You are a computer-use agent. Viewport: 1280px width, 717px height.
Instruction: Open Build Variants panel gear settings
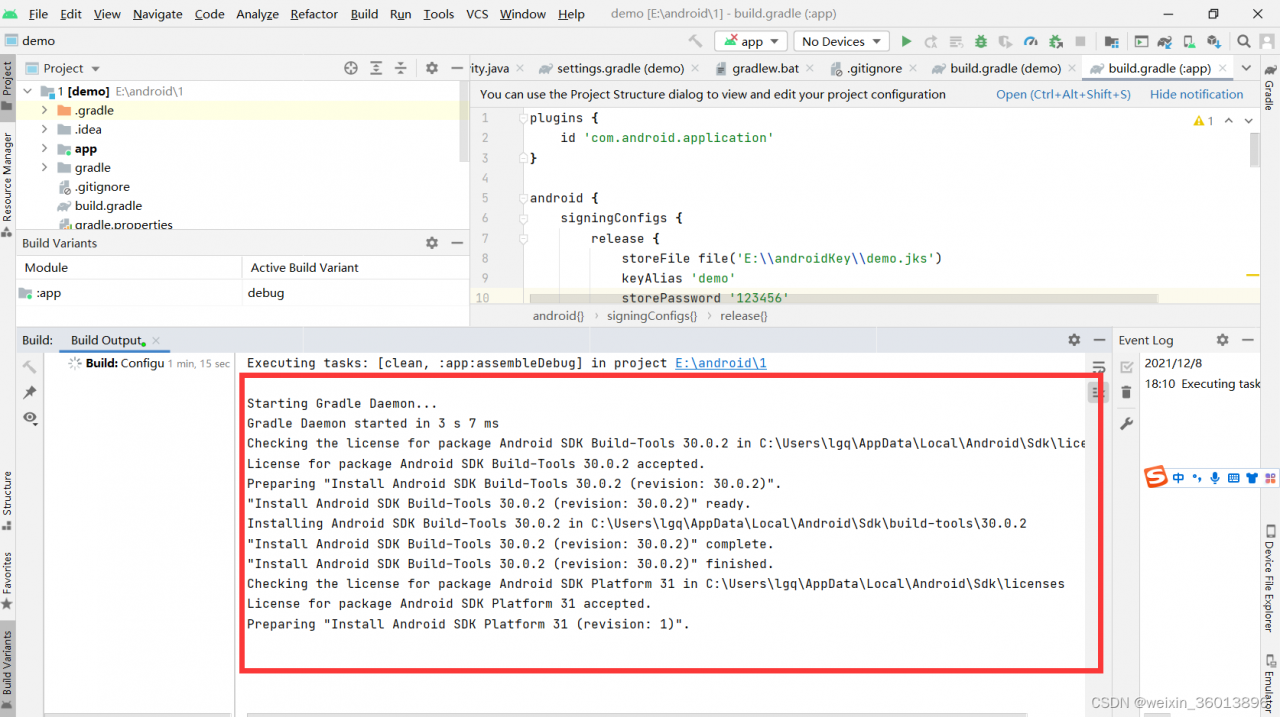pos(432,243)
